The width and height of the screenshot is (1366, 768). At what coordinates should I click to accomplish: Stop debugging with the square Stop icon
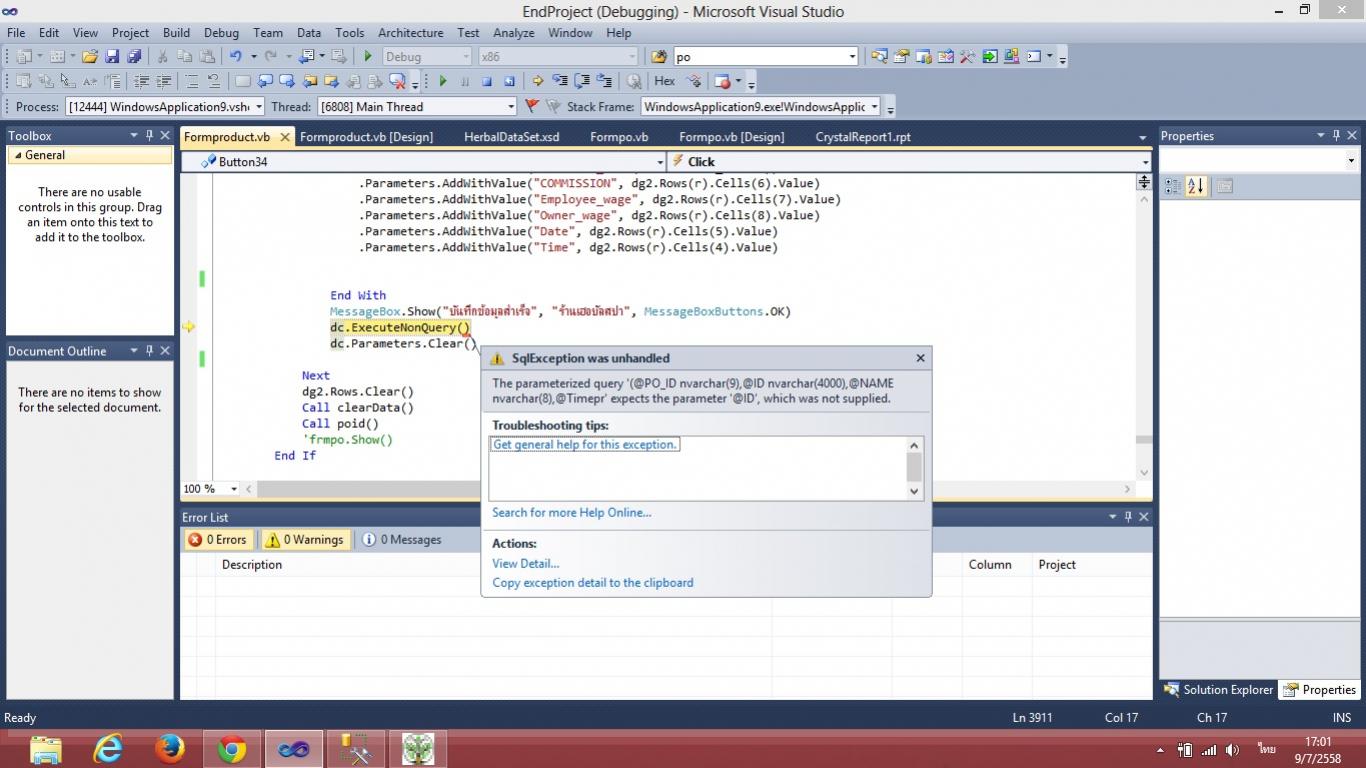tap(487, 82)
